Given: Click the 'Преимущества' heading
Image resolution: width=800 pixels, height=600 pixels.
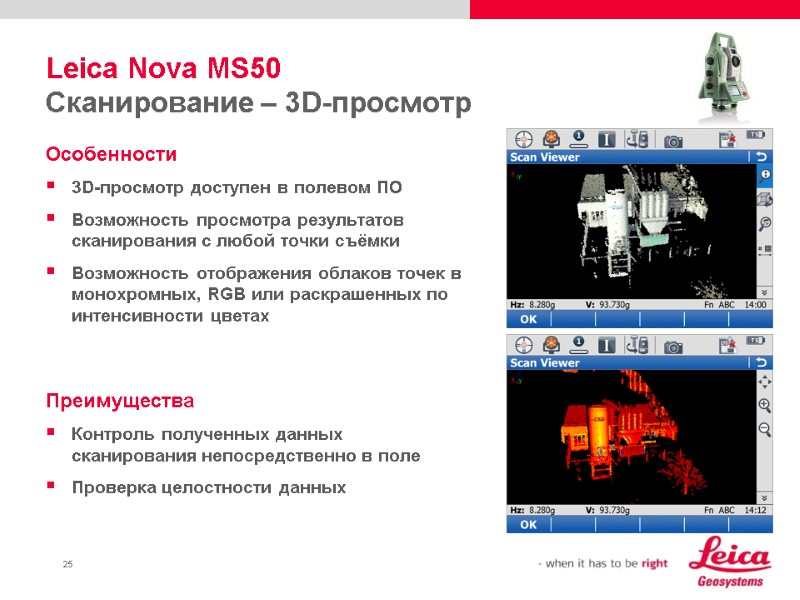Looking at the screenshot, I should (x=120, y=401).
